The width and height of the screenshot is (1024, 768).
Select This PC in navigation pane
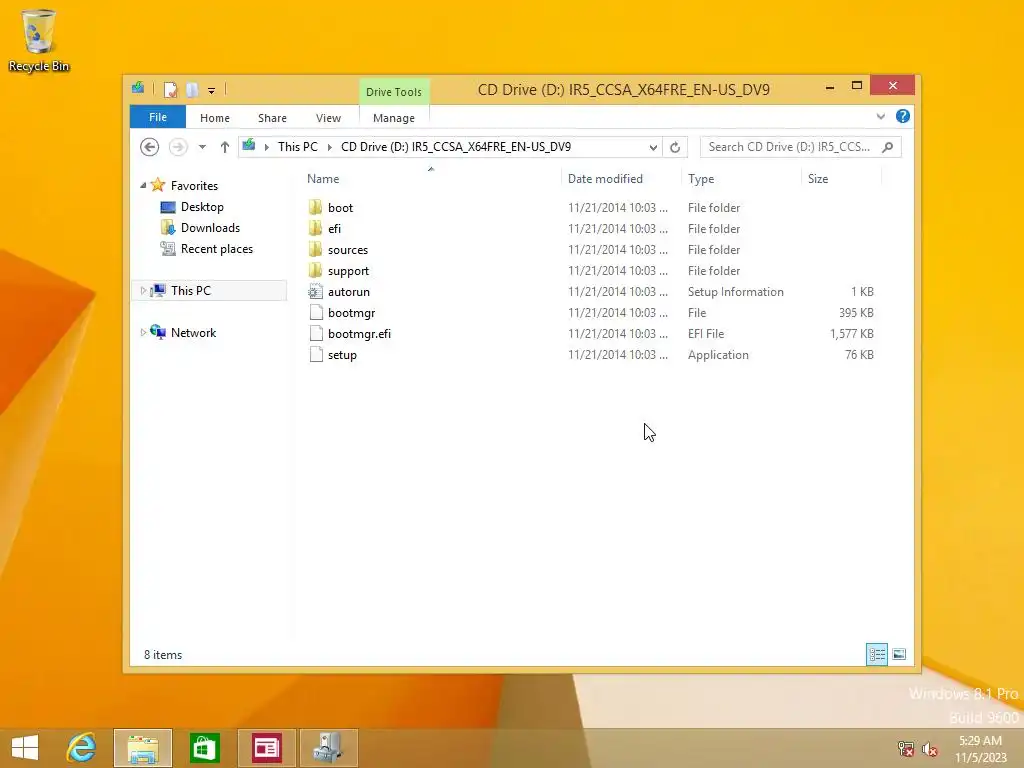[x=191, y=291]
